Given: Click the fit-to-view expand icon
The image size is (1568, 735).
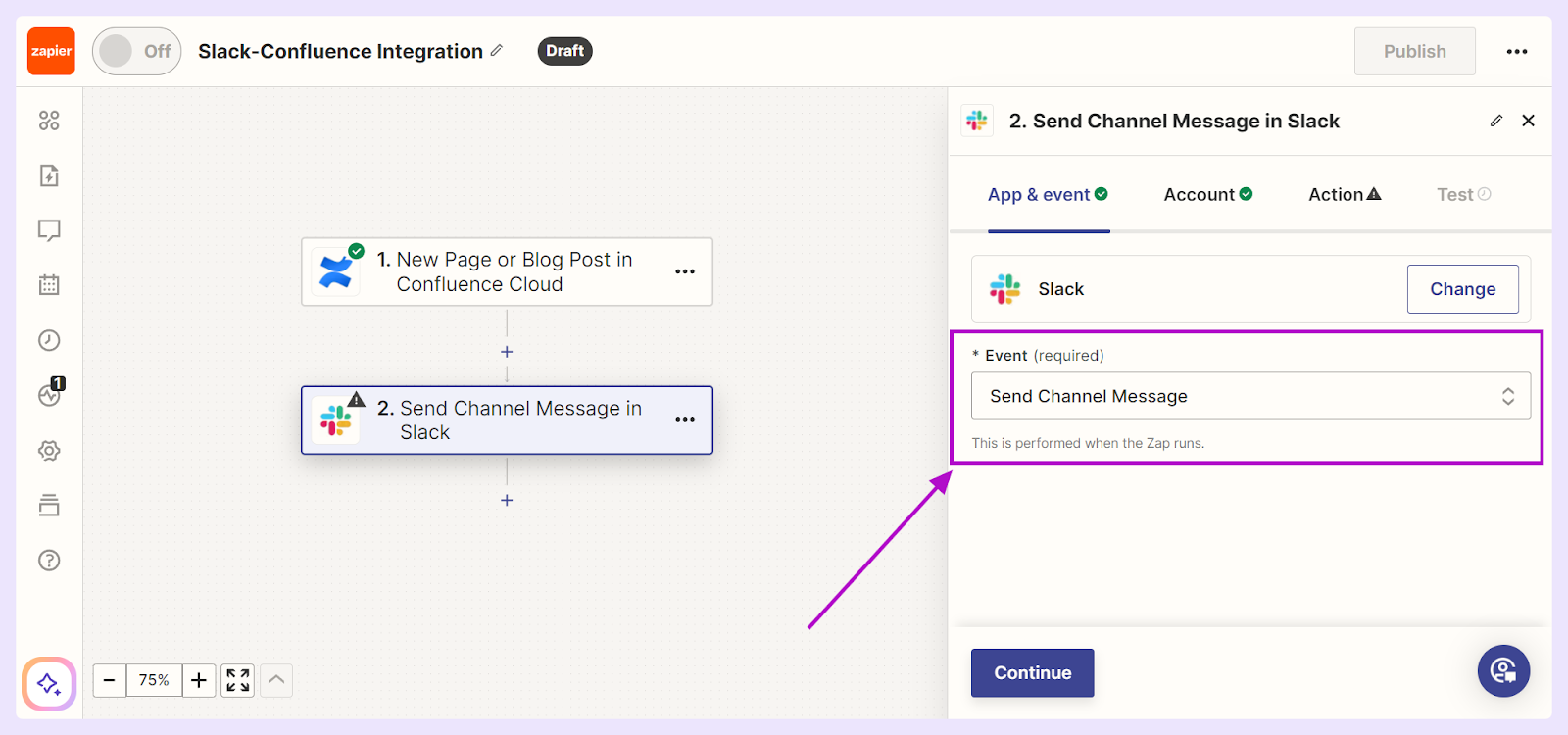Looking at the screenshot, I should pyautogui.click(x=238, y=680).
